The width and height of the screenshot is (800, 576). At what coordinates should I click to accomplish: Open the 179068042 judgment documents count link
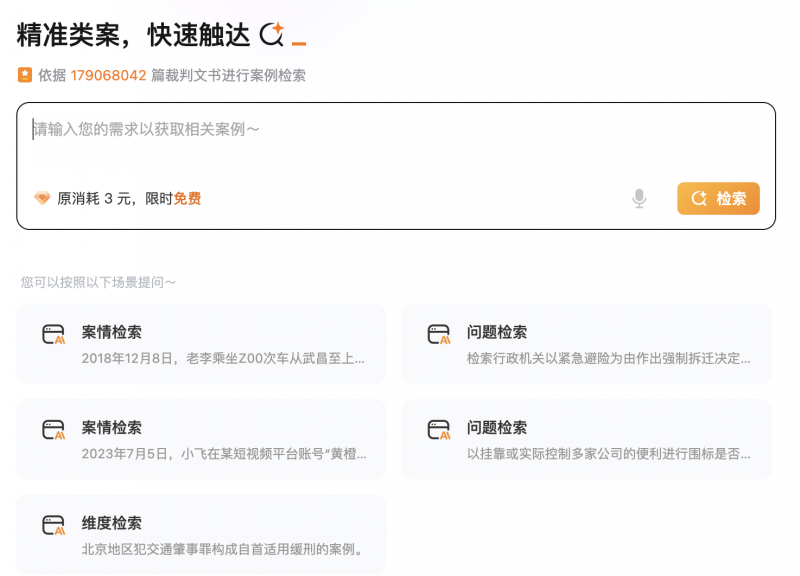(x=108, y=75)
